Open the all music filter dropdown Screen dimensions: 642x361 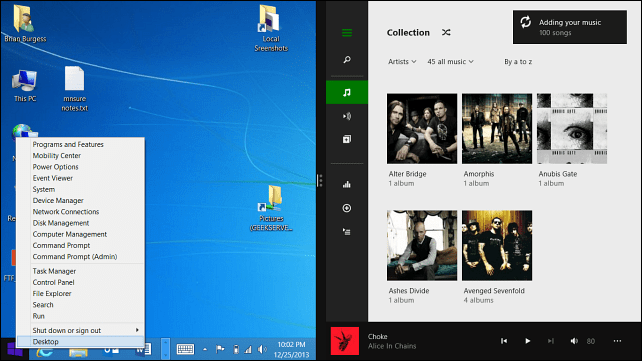450,61
